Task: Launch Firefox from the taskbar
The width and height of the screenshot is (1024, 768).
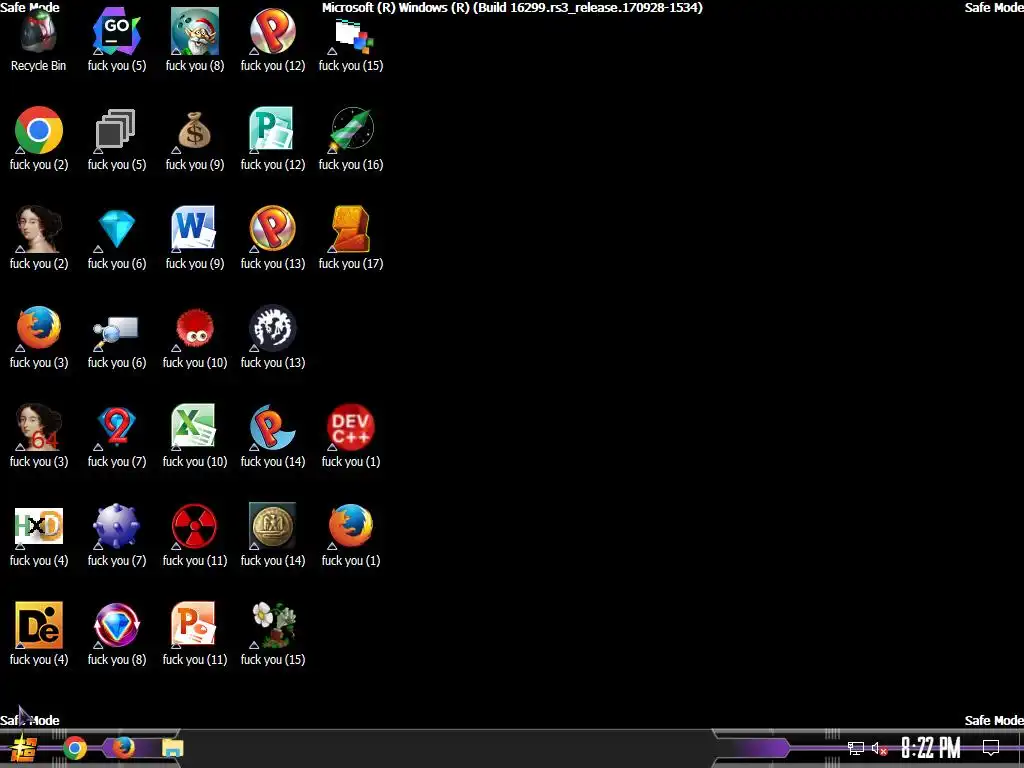Action: coord(123,747)
